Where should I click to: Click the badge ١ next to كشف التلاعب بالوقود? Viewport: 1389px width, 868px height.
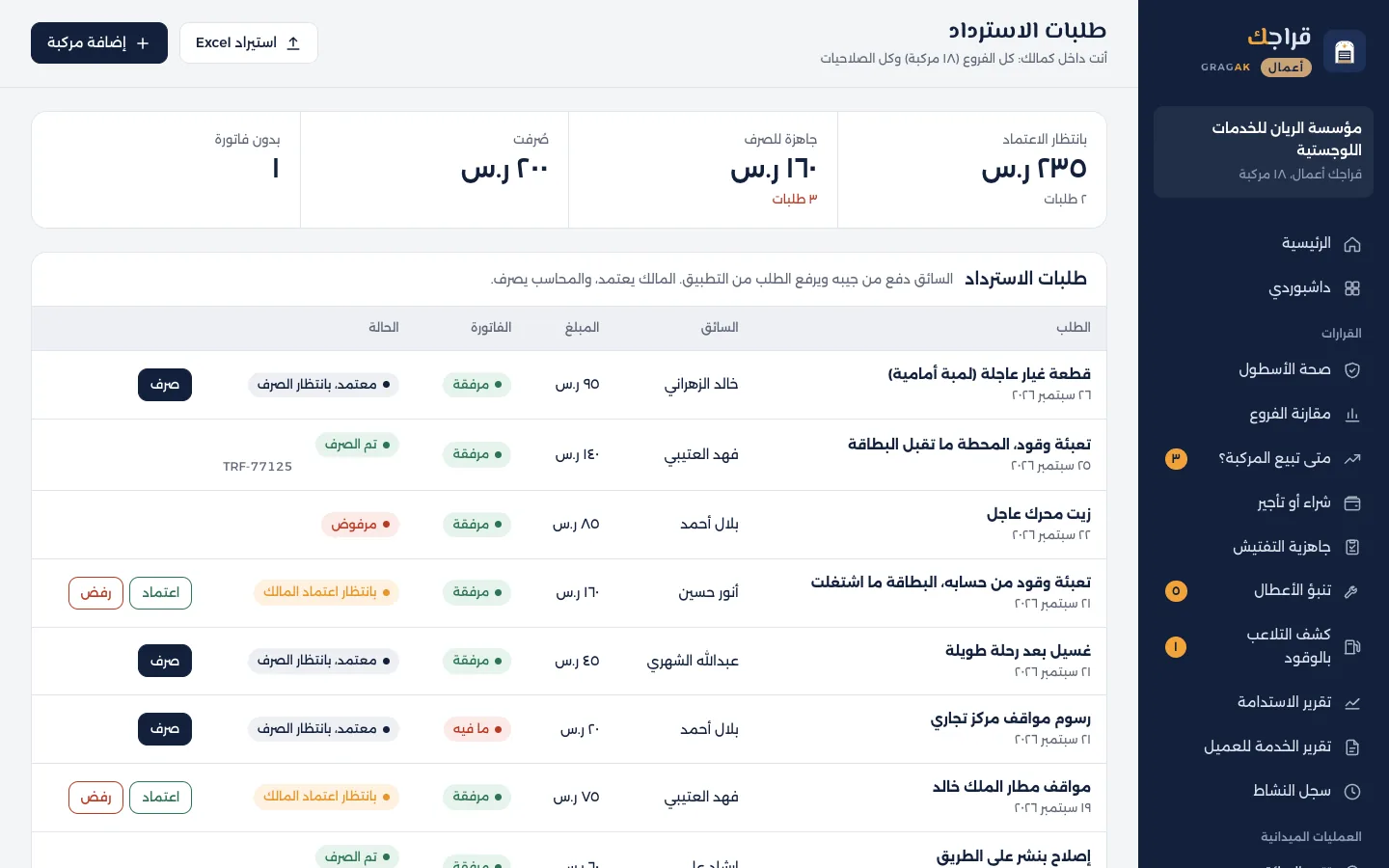tap(1176, 647)
